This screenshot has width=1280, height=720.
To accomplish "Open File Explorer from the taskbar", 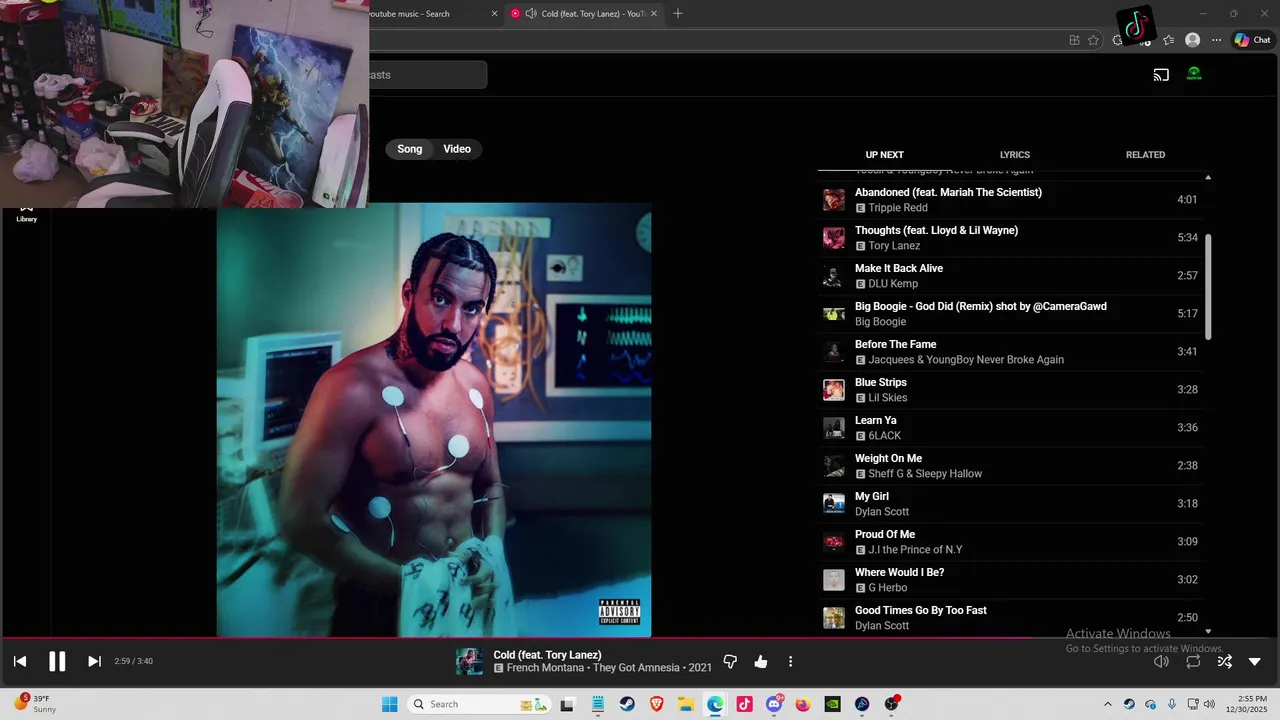I will point(686,704).
